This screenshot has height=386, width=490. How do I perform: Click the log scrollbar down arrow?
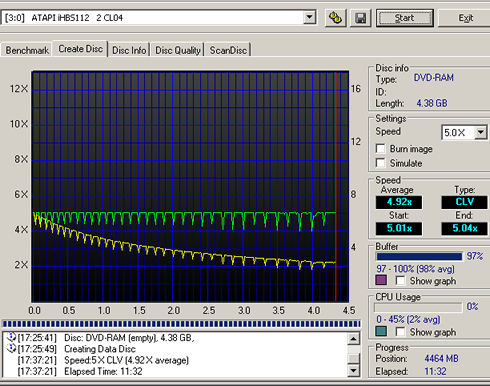click(353, 370)
